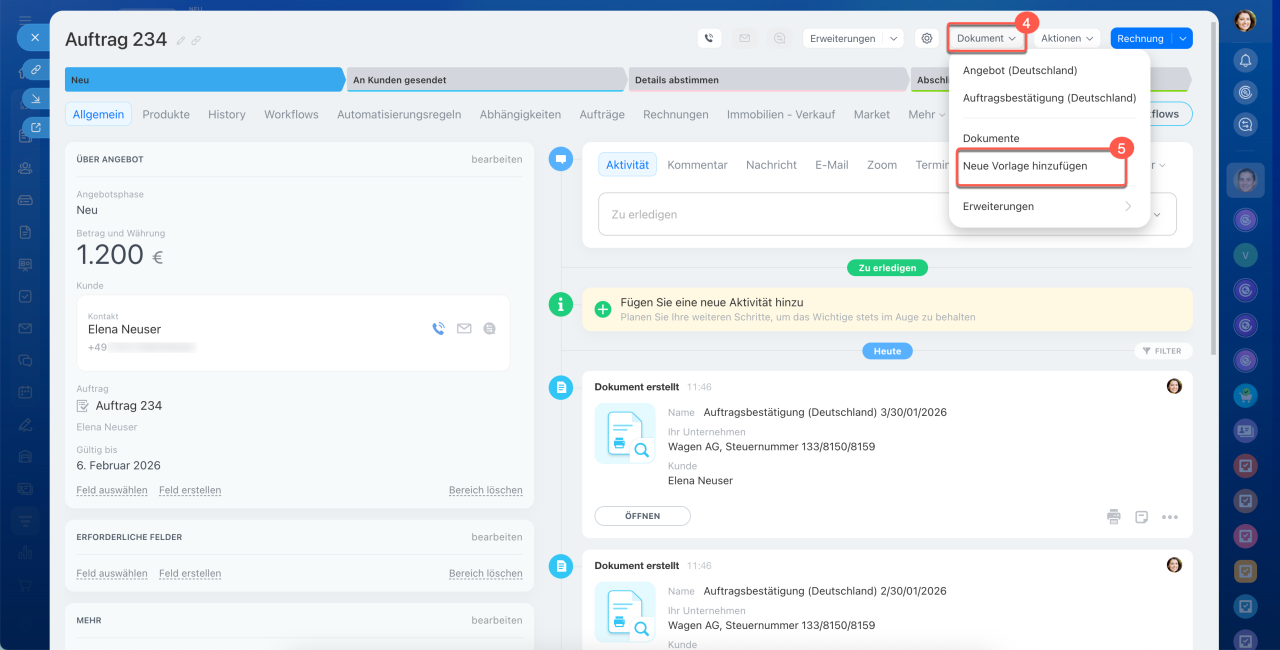Open settings gear icon in header
Image resolution: width=1280 pixels, height=650 pixels.
[927, 38]
